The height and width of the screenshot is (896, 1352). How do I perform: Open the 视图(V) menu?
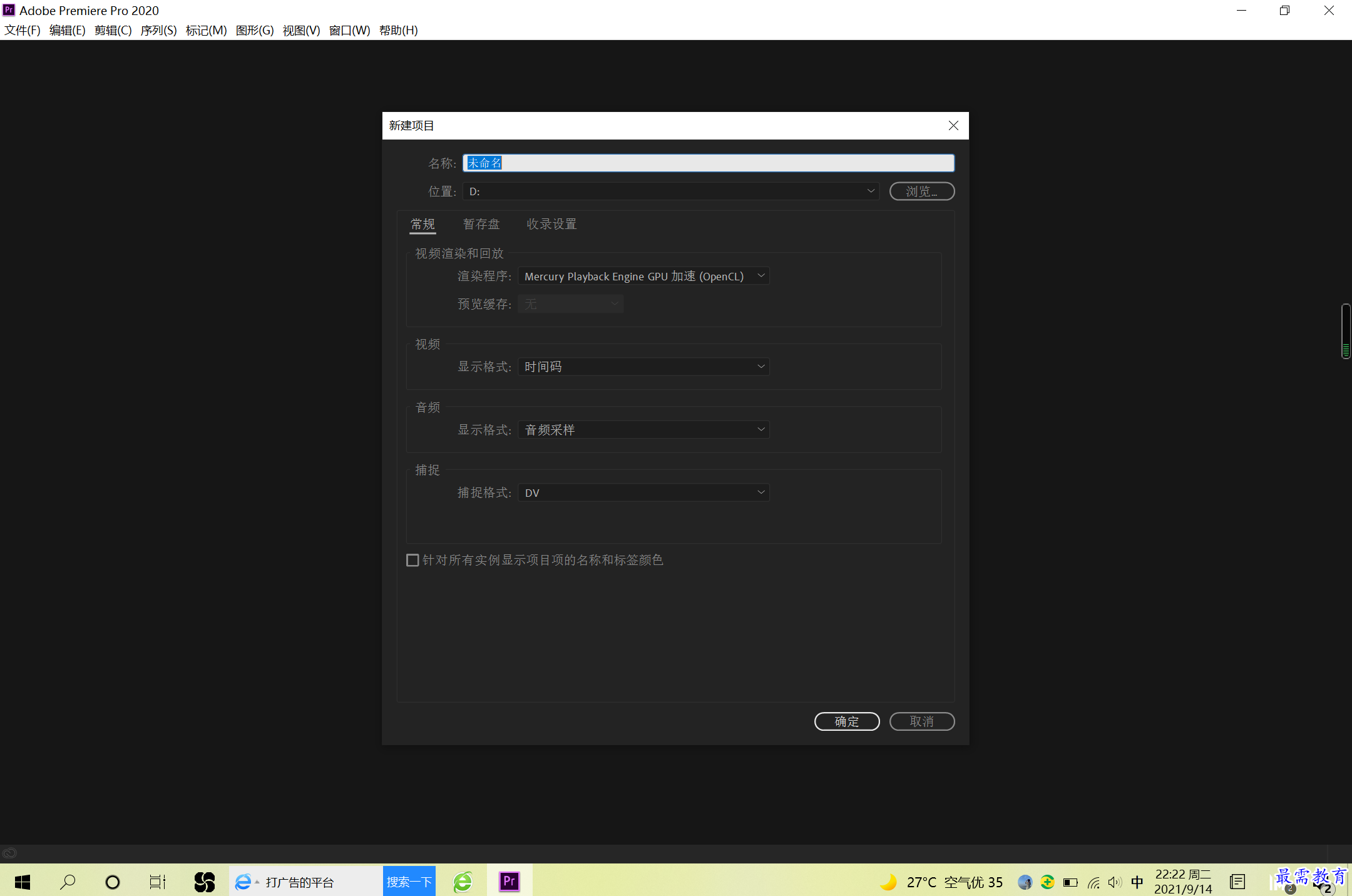click(302, 30)
